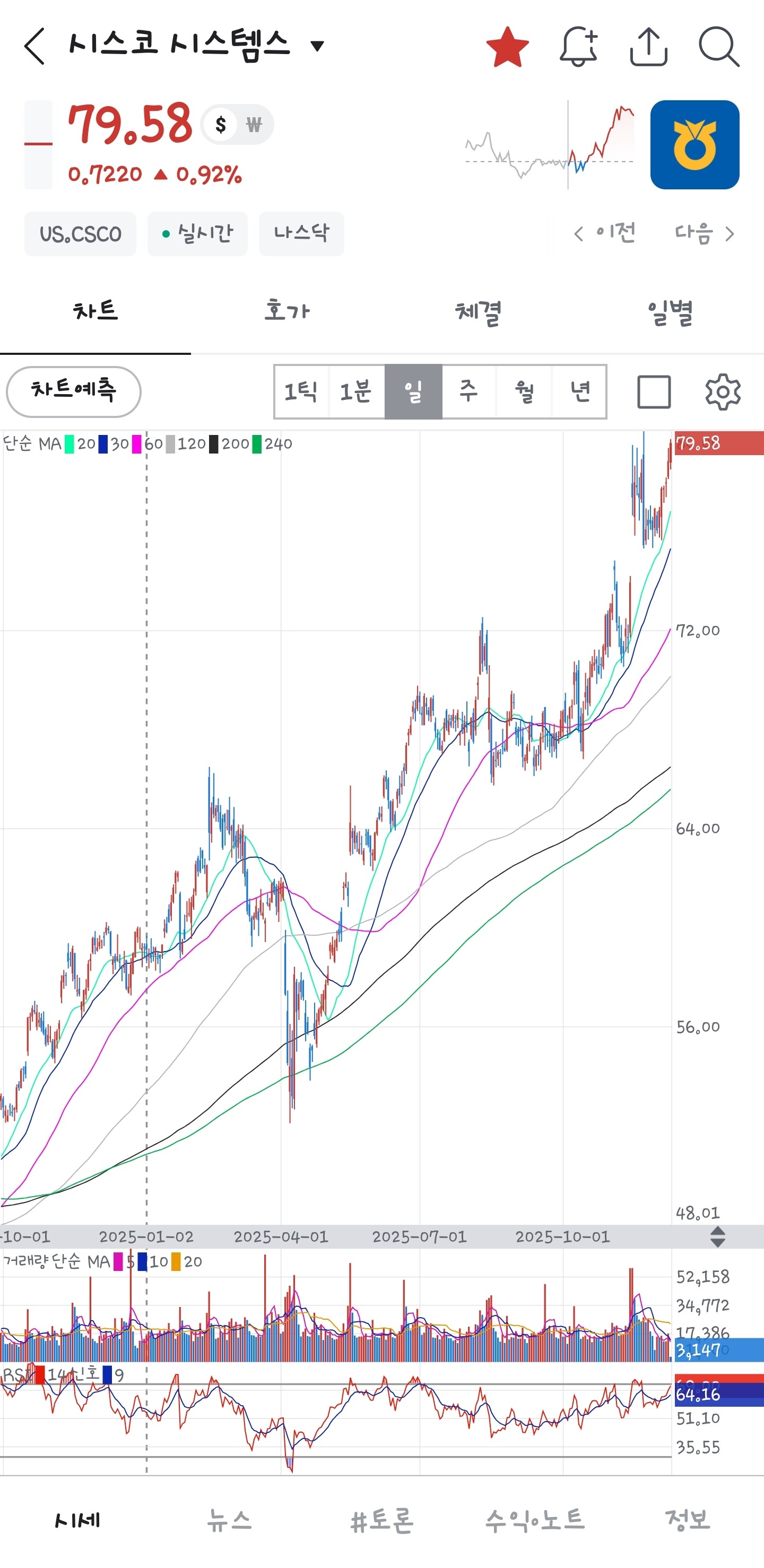This screenshot has height=1568, width=764.
Task: Tap the 72.00 price axis label
Action: click(x=698, y=631)
